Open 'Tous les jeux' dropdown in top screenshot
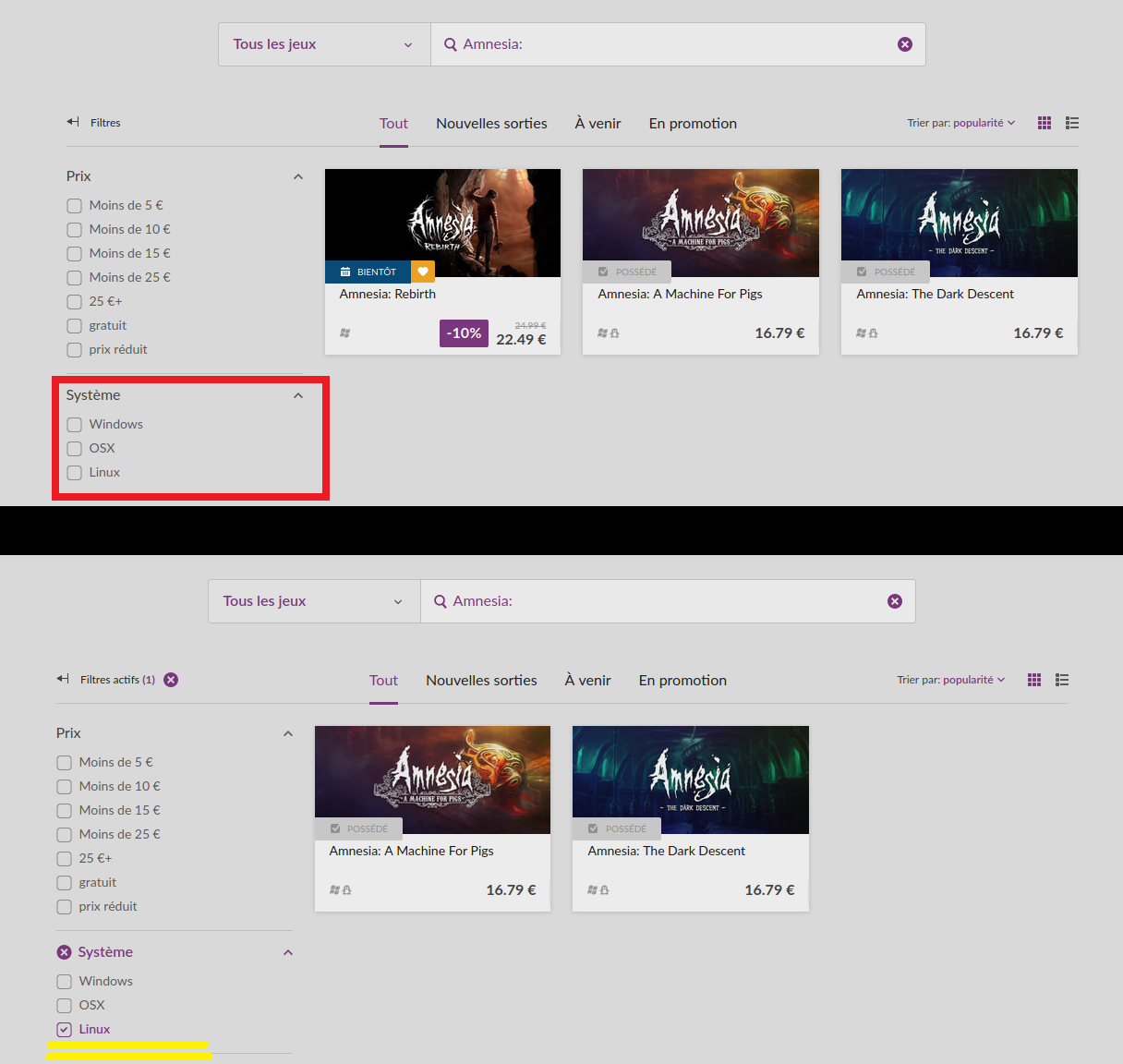 tap(324, 44)
